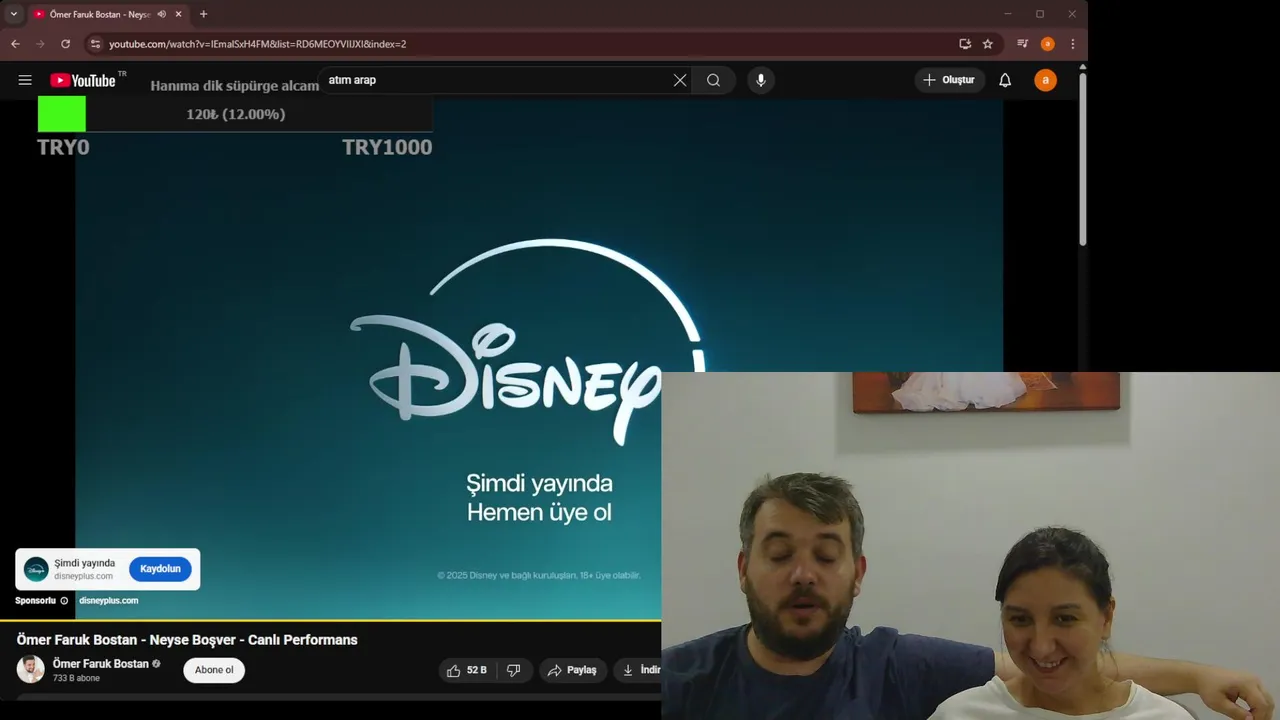Share the video with Paylaş
The image size is (1280, 720).
(572, 670)
